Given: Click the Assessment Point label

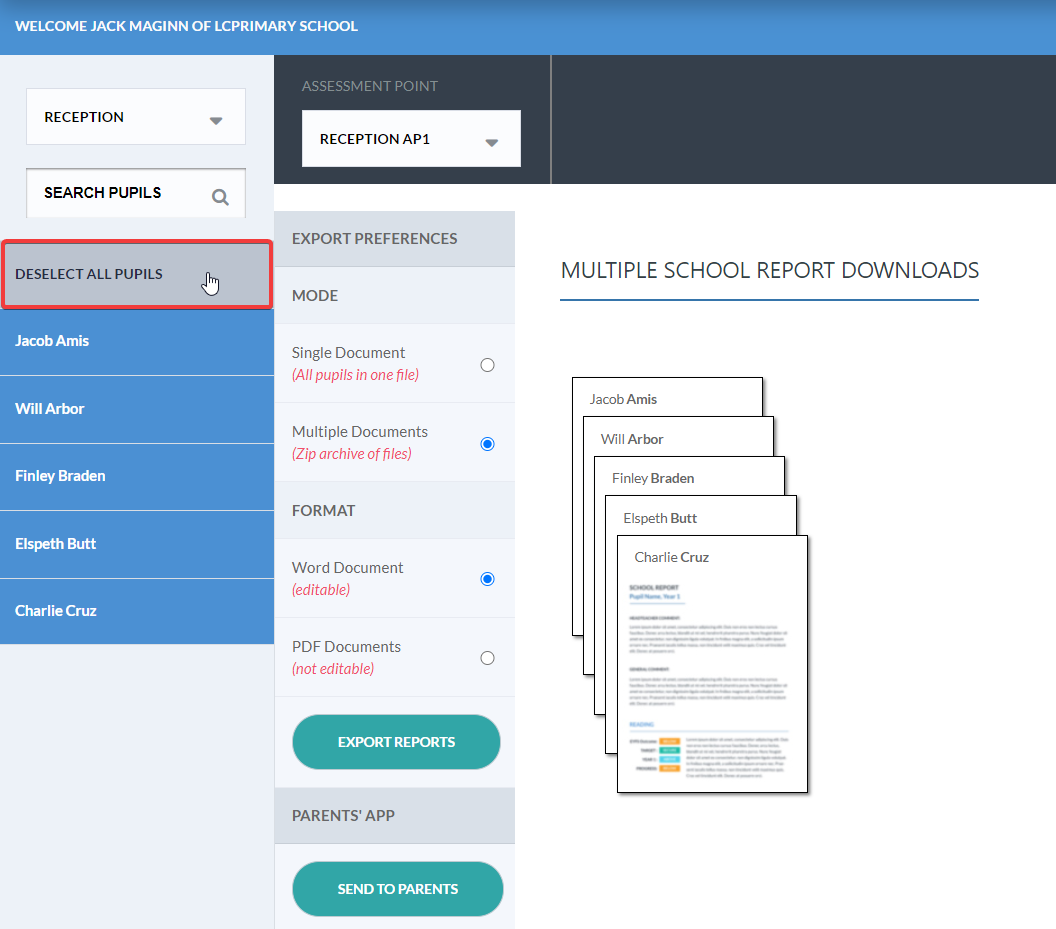Looking at the screenshot, I should click(x=370, y=86).
